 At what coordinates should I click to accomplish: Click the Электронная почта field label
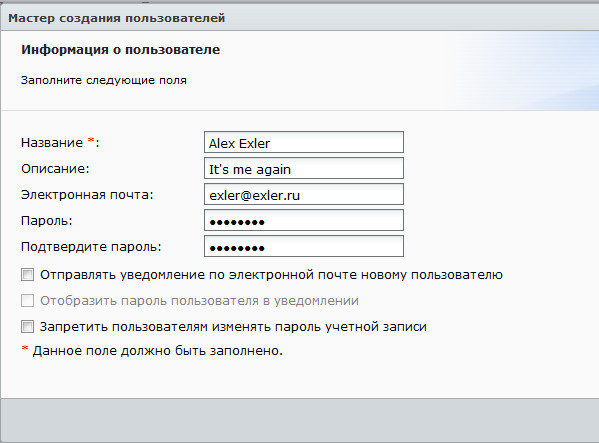coord(87,195)
